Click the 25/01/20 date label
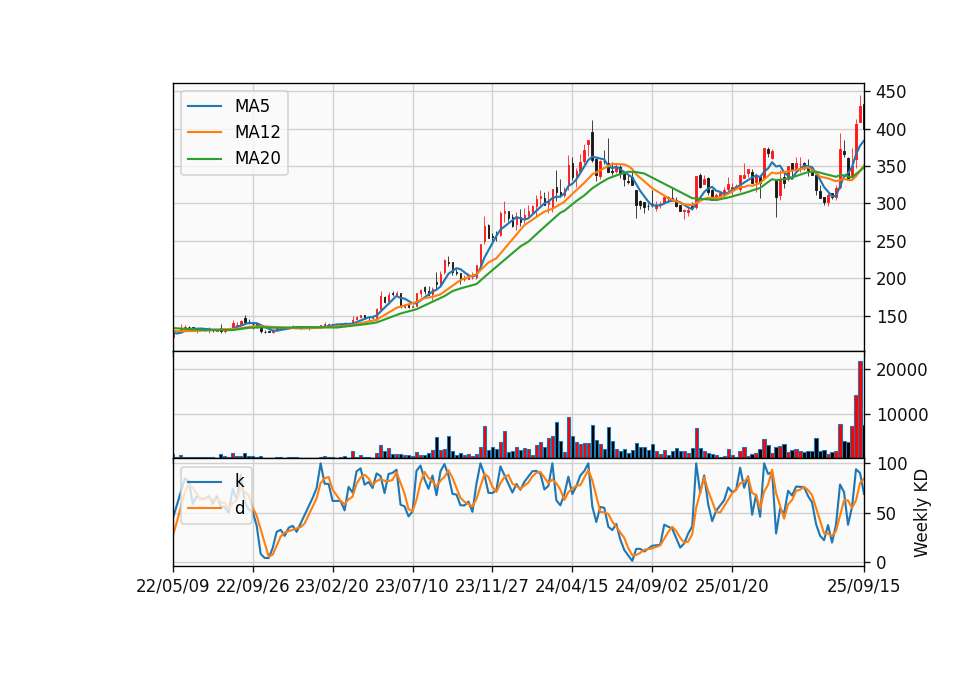 (x=732, y=586)
